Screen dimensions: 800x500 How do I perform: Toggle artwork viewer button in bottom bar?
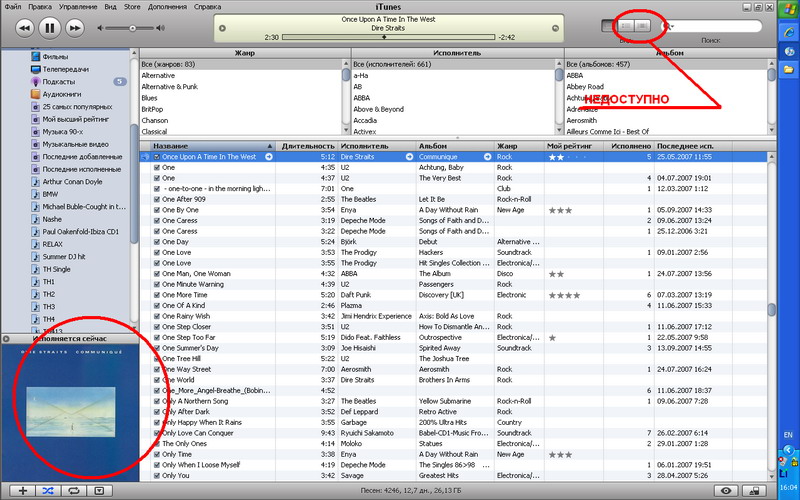(x=99, y=490)
